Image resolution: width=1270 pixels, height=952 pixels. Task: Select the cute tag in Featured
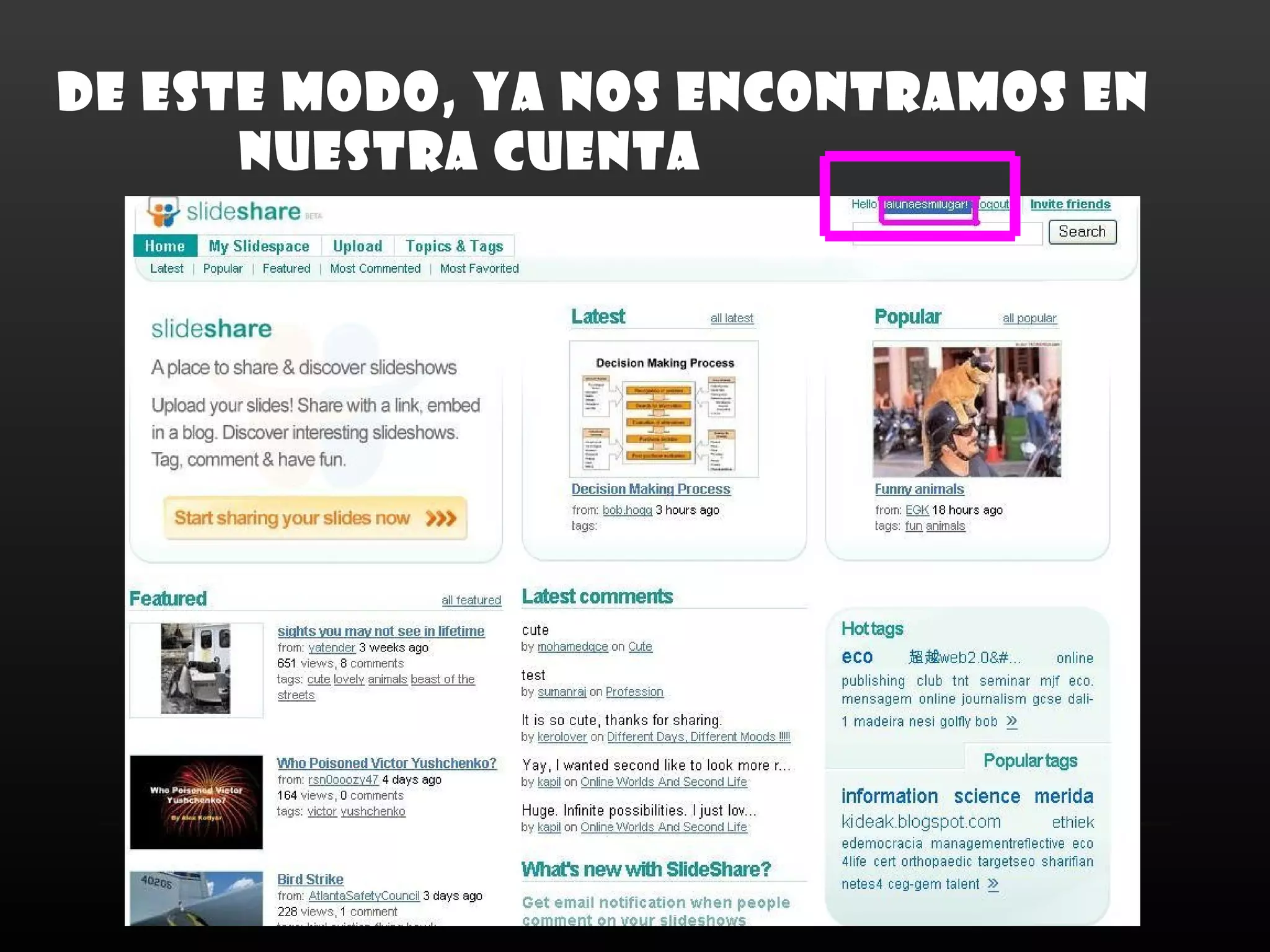[319, 679]
